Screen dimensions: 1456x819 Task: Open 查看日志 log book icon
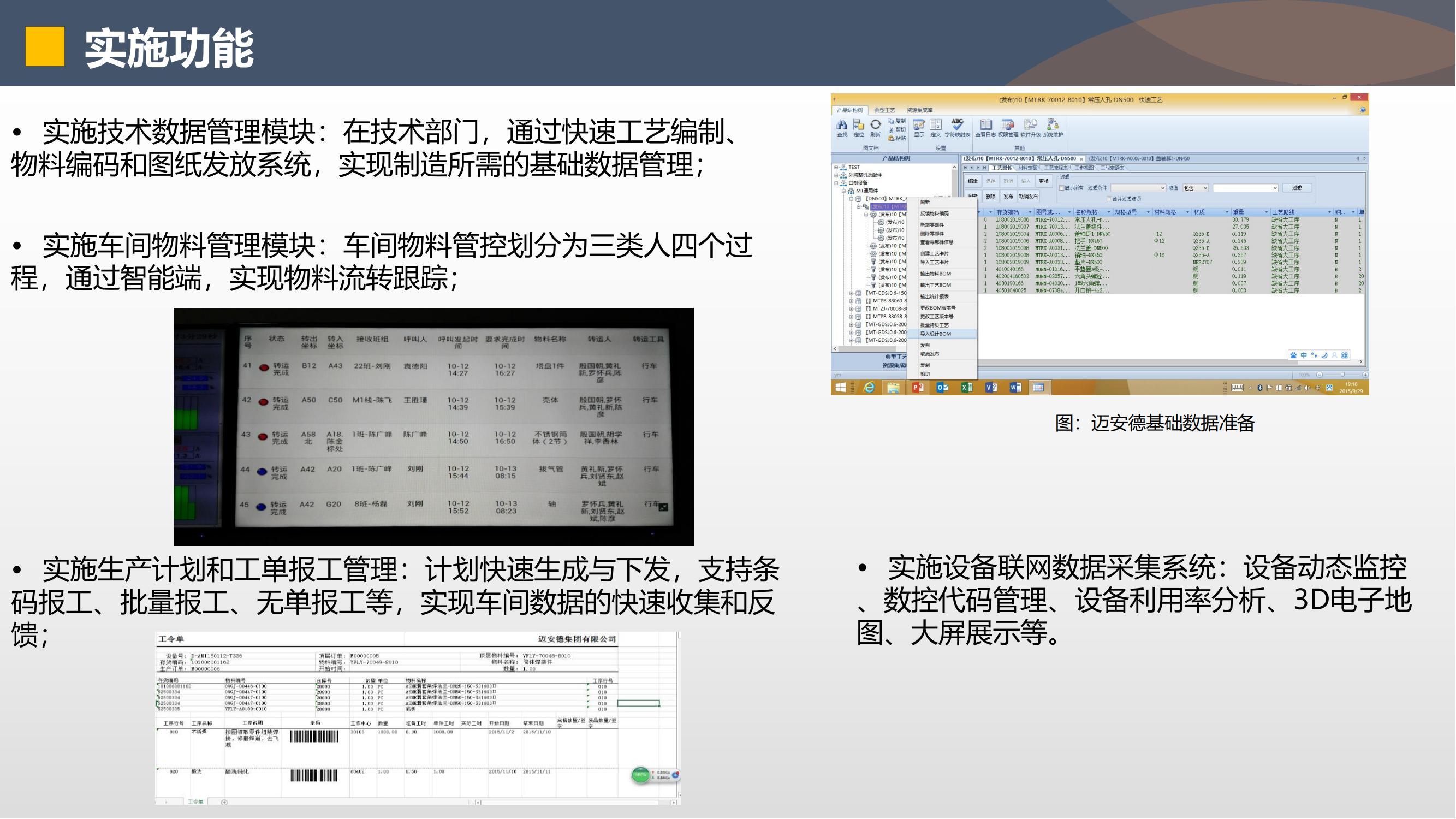985,126
